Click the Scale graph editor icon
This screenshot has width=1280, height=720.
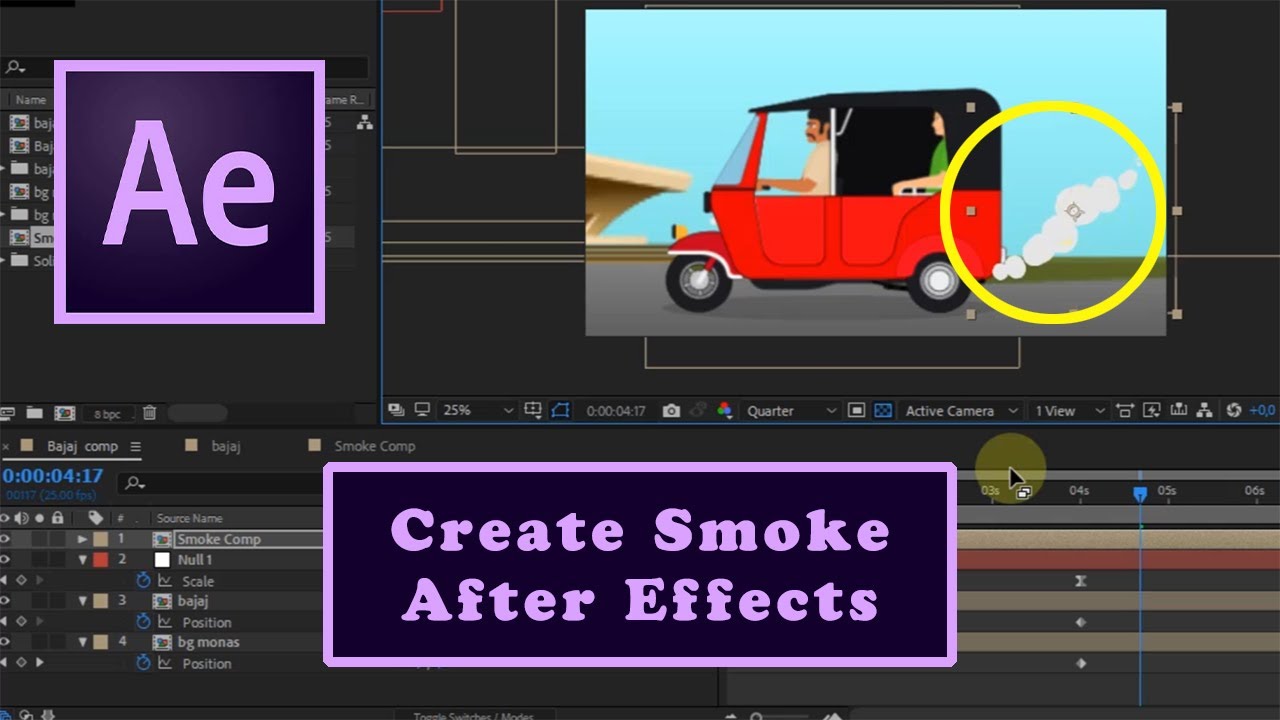coord(165,581)
